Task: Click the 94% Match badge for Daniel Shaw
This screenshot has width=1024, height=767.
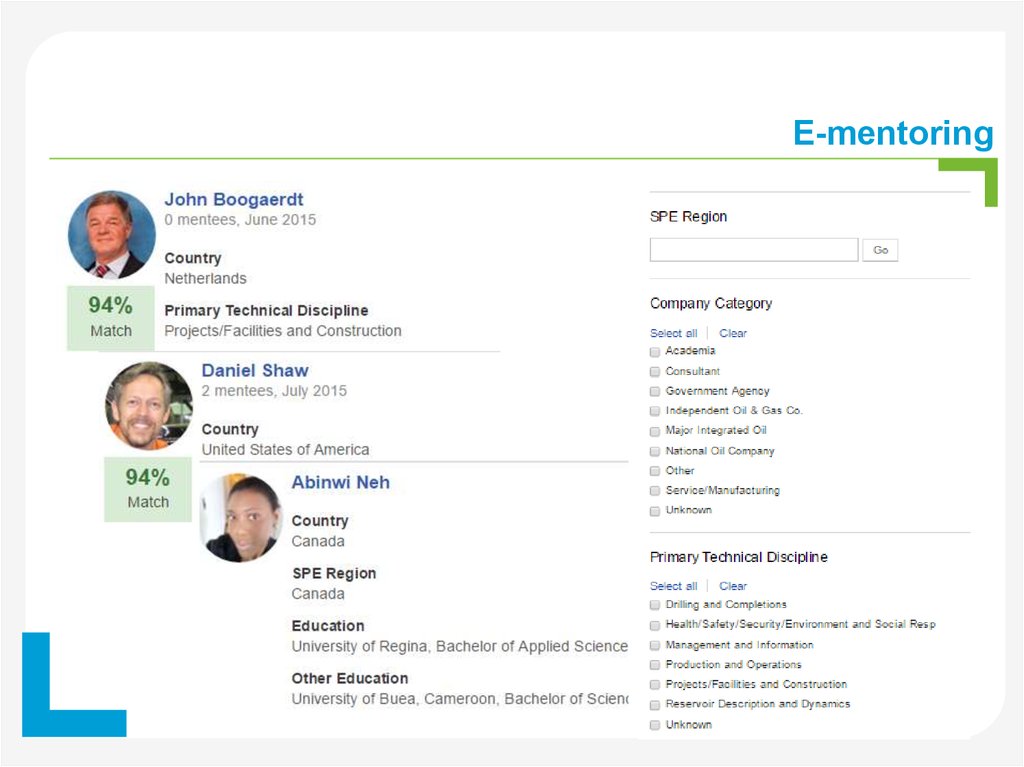Action: click(147, 489)
